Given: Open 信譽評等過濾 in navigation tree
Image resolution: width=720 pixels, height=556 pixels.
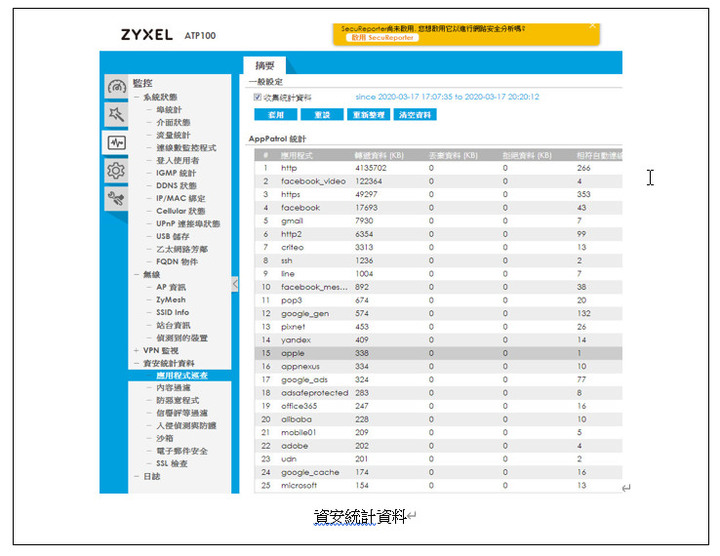Looking at the screenshot, I should pos(182,413).
